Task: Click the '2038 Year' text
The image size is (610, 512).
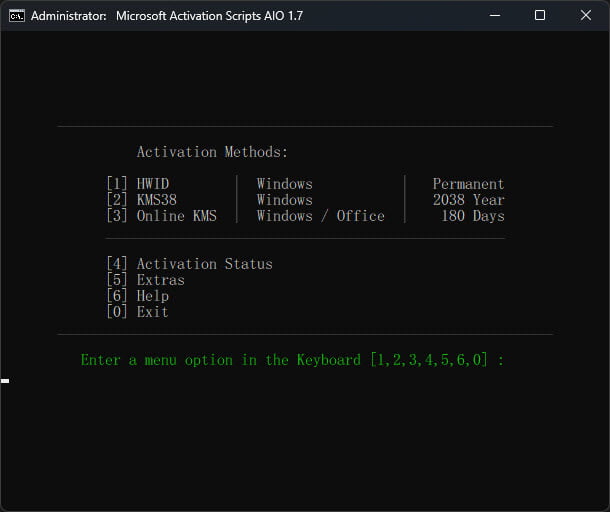Action: [x=468, y=200]
